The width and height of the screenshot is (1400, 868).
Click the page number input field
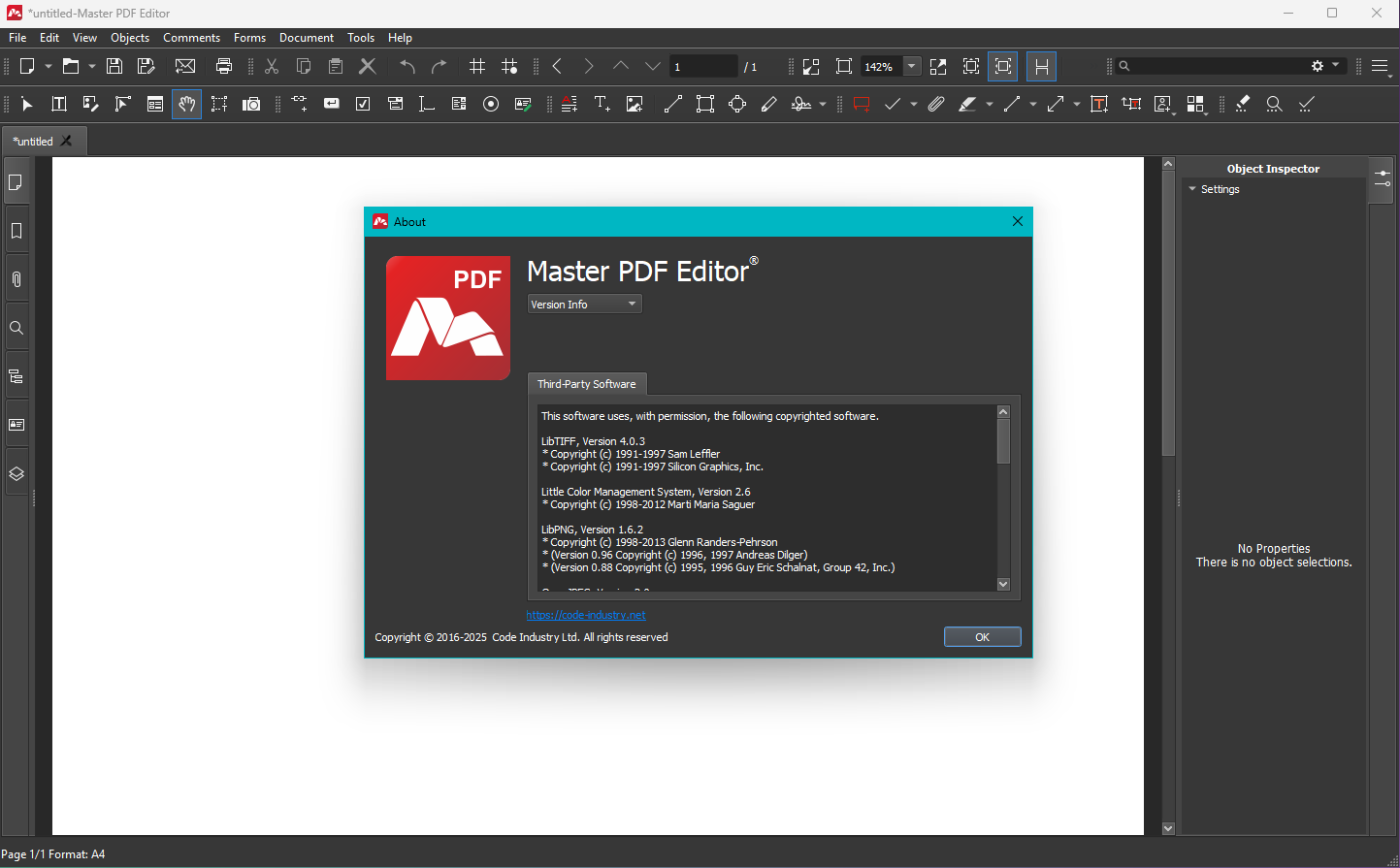[704, 66]
